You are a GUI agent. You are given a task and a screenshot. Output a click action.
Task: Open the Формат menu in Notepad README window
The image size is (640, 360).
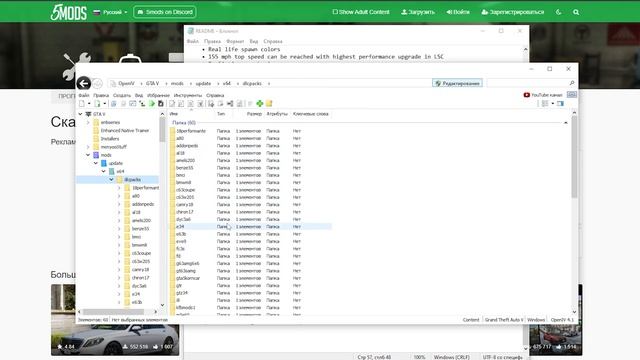pos(235,41)
